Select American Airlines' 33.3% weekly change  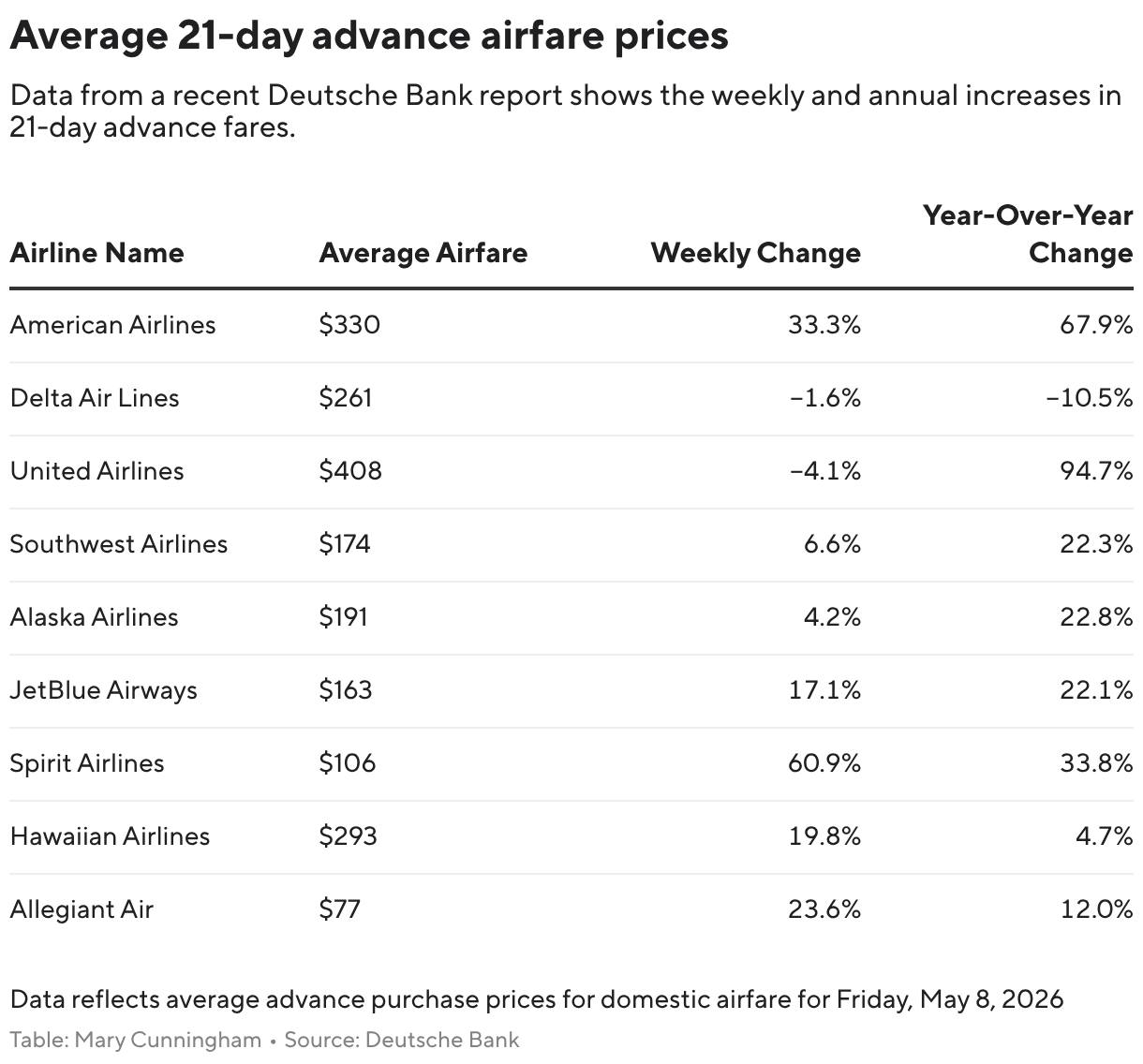(x=824, y=325)
